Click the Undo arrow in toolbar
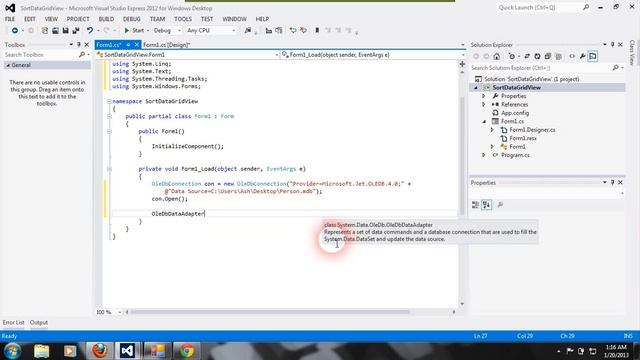 click(90, 31)
